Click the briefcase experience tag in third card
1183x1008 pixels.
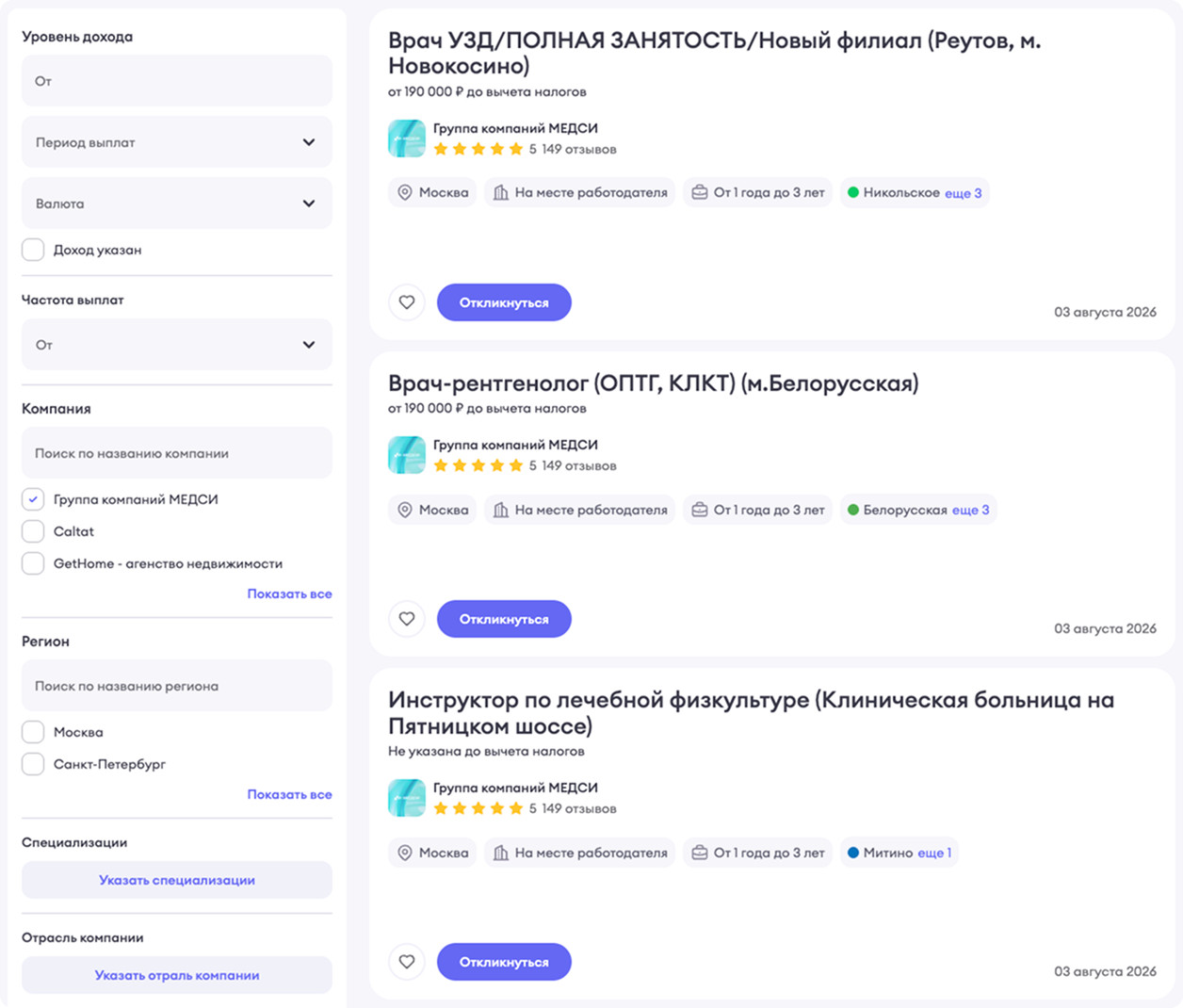(x=757, y=853)
